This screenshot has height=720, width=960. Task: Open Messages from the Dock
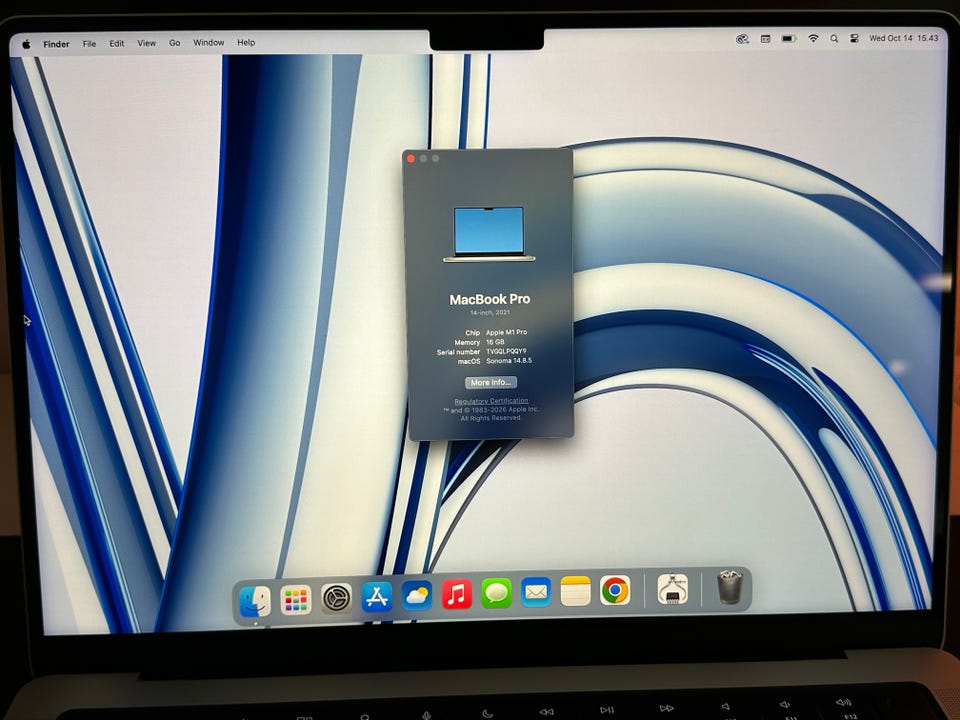pyautogui.click(x=497, y=593)
